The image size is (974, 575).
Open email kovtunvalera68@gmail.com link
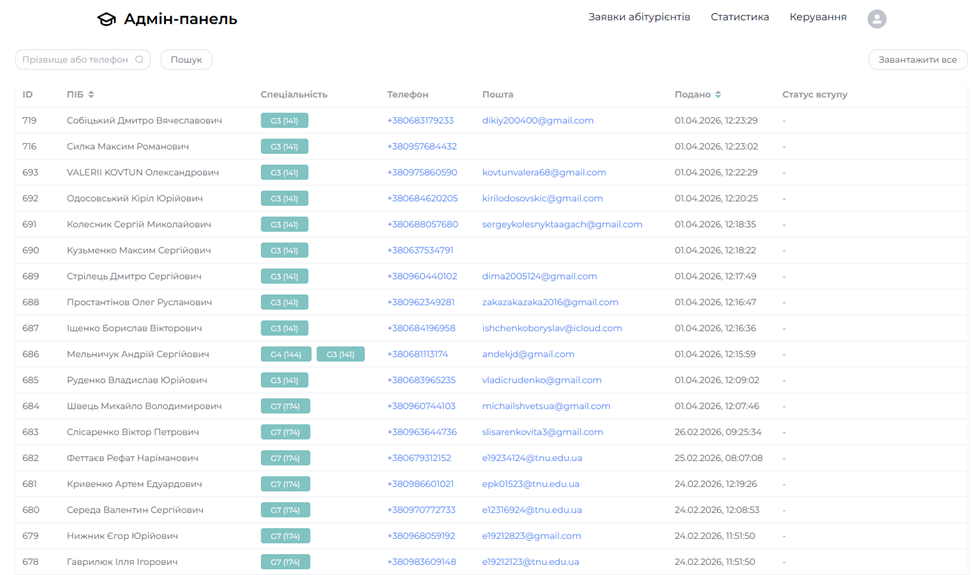544,172
